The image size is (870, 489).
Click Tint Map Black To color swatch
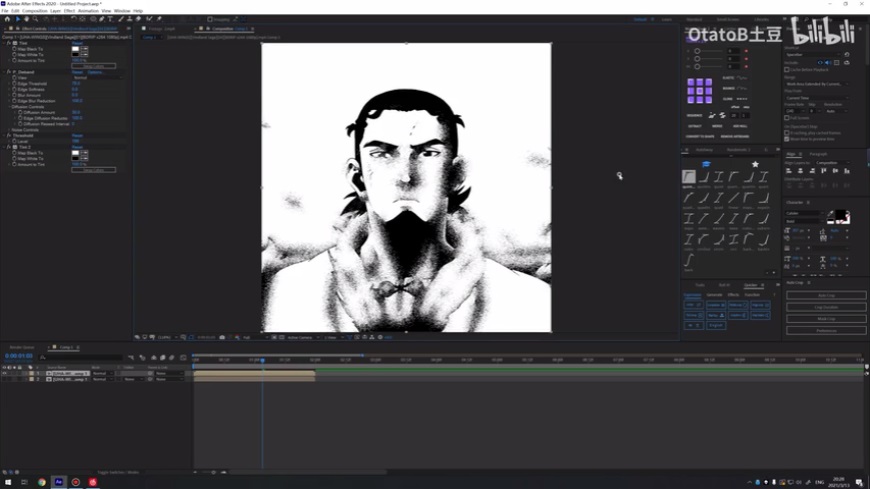tap(75, 49)
